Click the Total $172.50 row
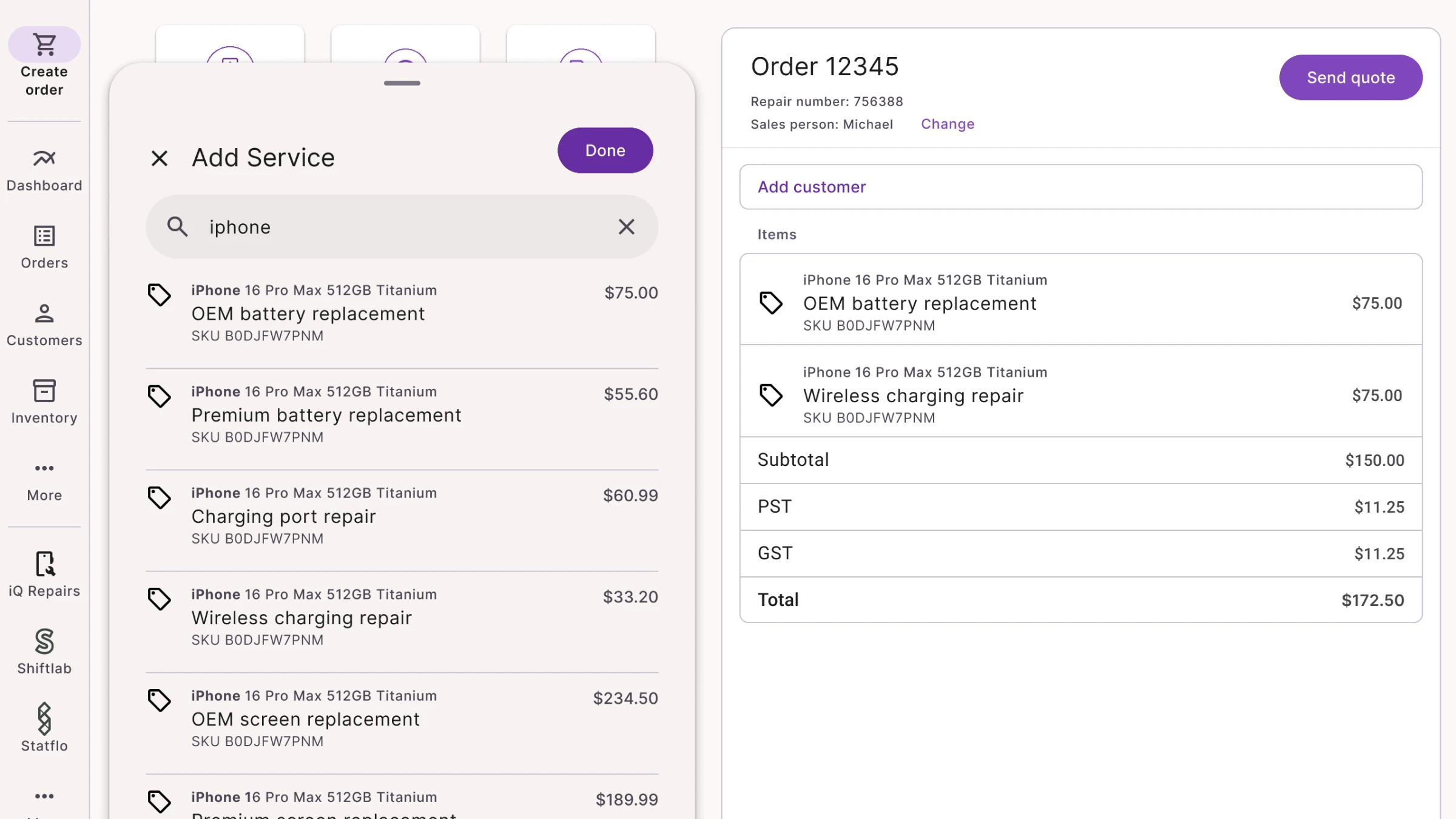Screen dimensions: 1456x819 coord(1080,600)
